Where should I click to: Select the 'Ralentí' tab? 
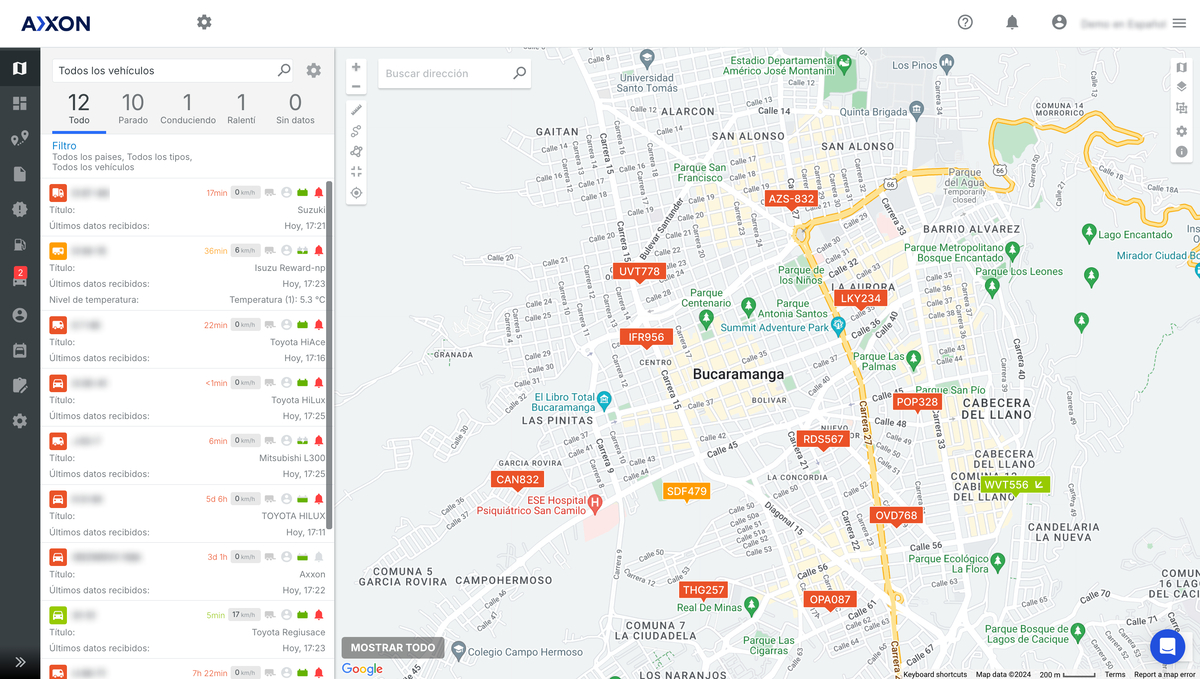coord(241,110)
